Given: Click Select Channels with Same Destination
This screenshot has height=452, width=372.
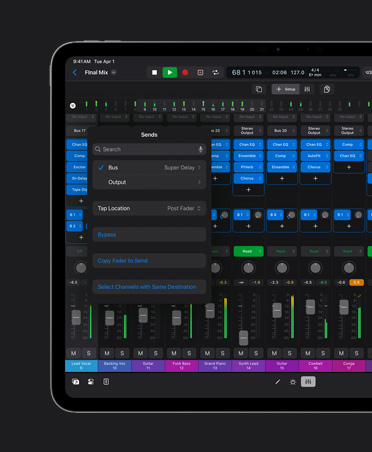Looking at the screenshot, I should 149,287.
